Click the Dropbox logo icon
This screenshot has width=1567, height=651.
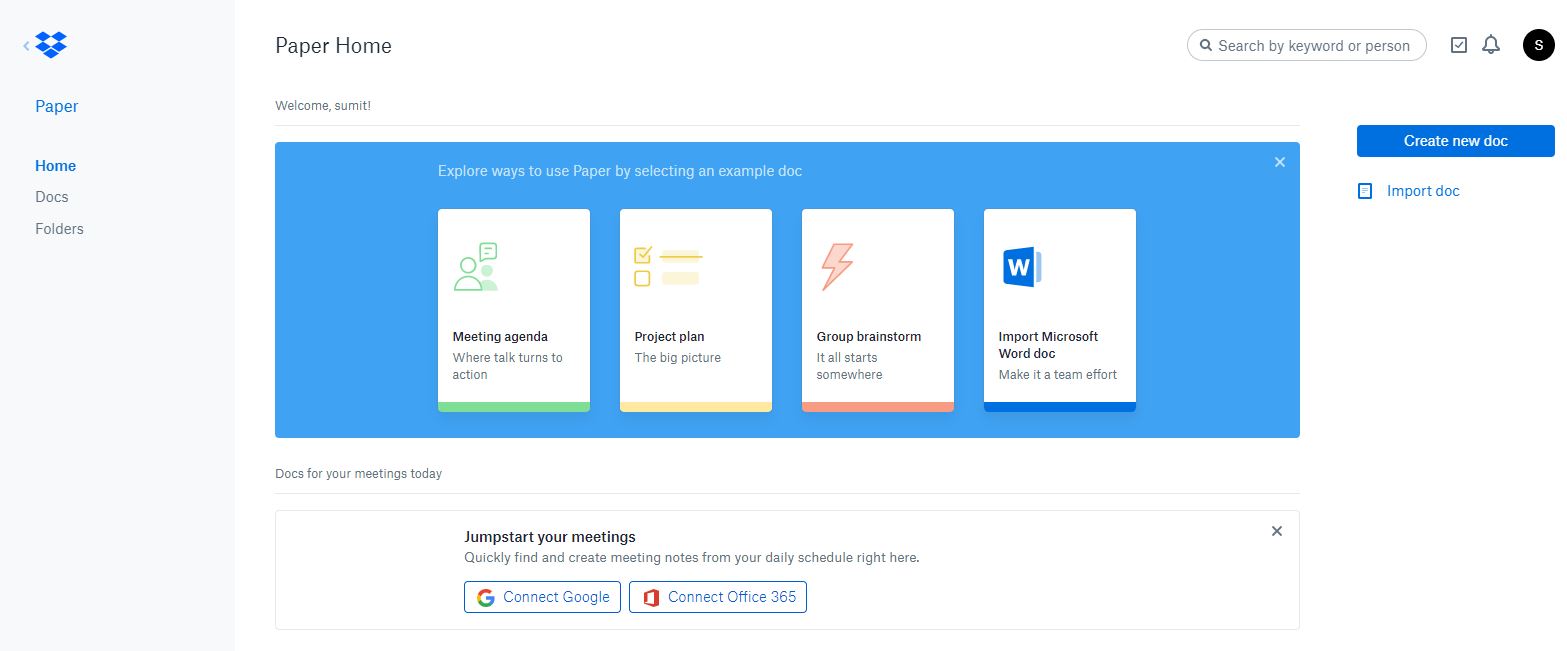[x=51, y=45]
